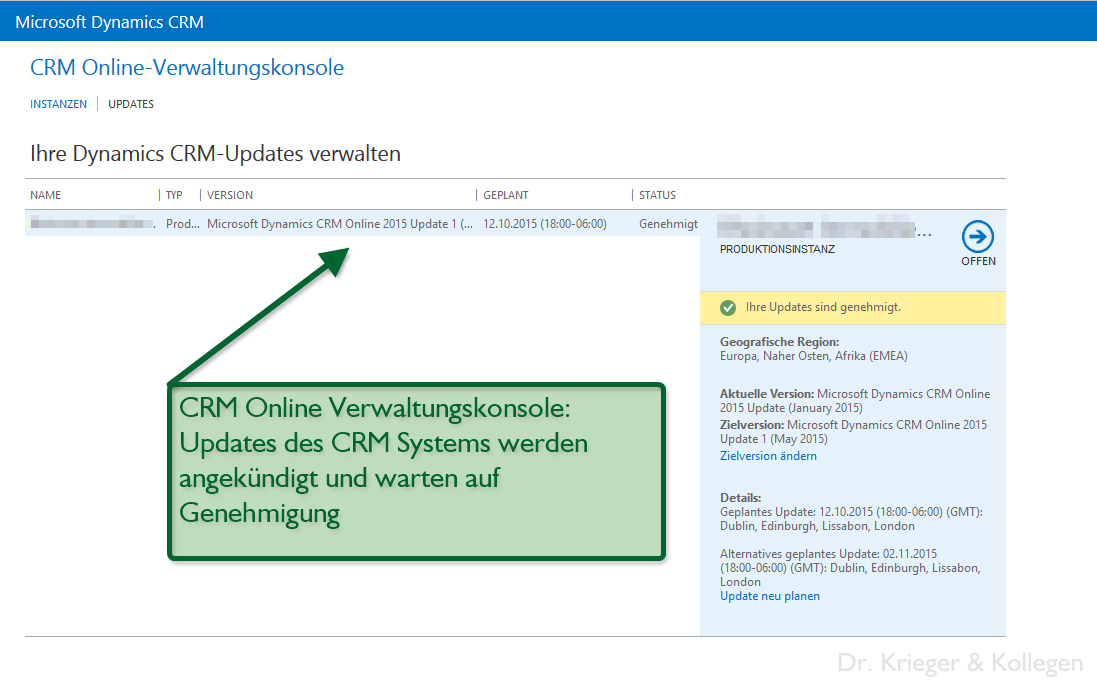
Task: Select the 'Prod...' type cell
Action: click(x=183, y=224)
